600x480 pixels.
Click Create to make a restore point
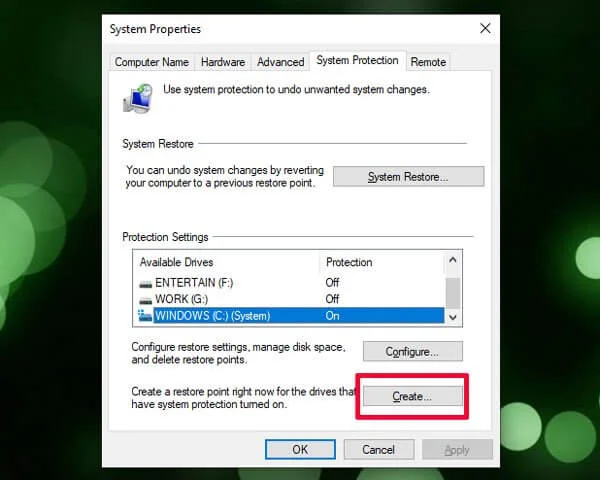click(x=412, y=396)
